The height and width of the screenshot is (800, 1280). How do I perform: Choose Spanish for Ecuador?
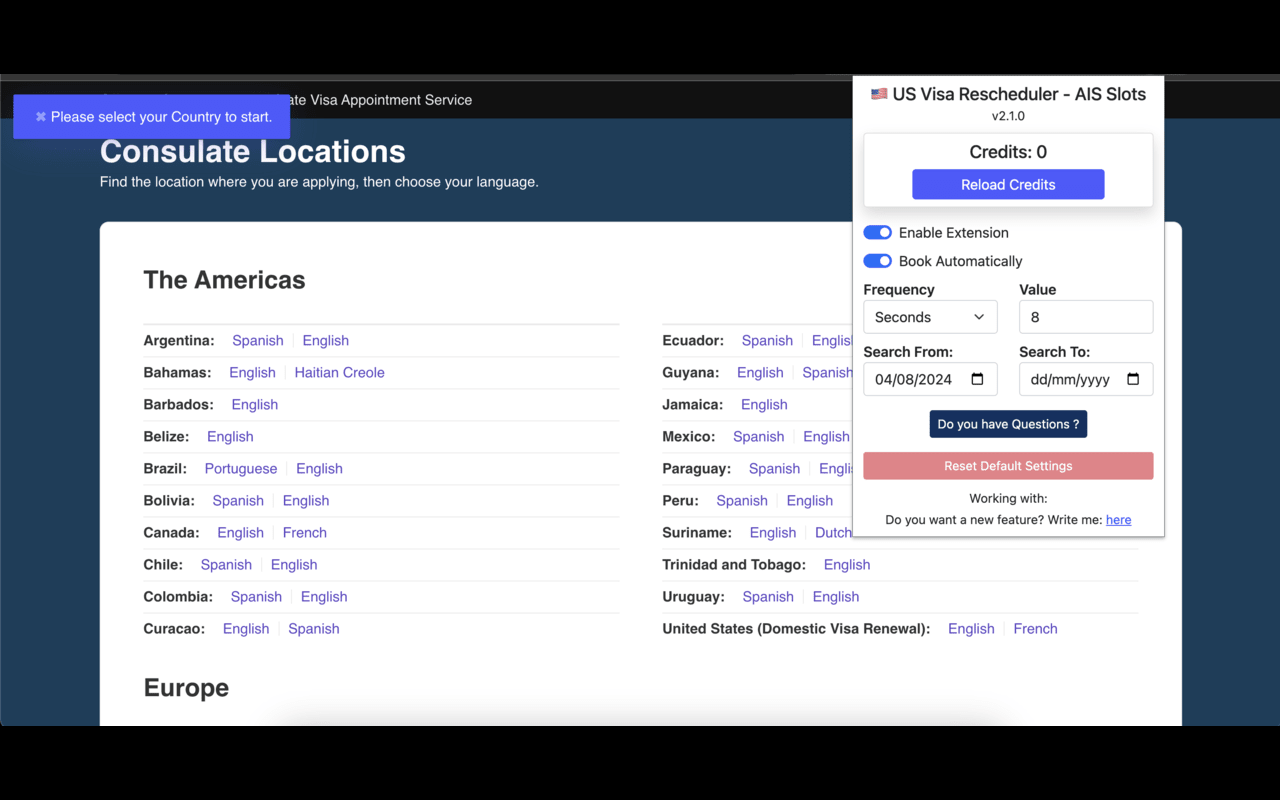pyautogui.click(x=767, y=341)
